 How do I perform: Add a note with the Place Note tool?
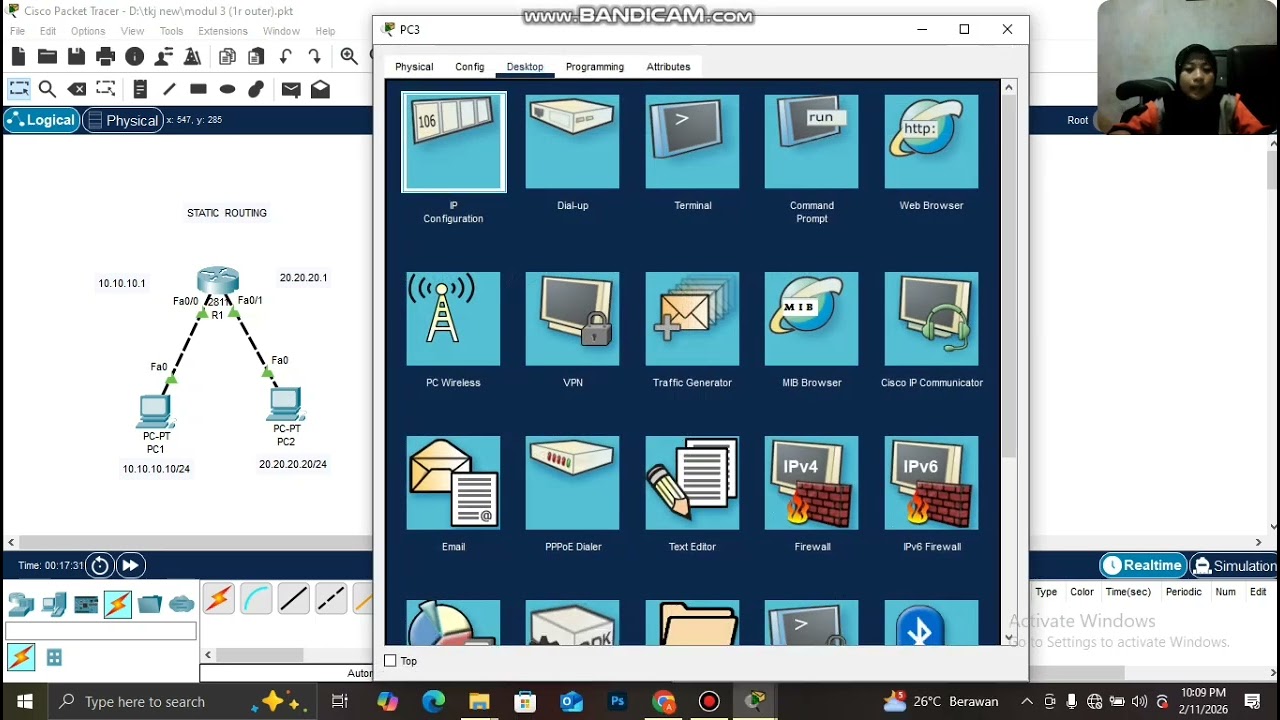click(x=140, y=89)
